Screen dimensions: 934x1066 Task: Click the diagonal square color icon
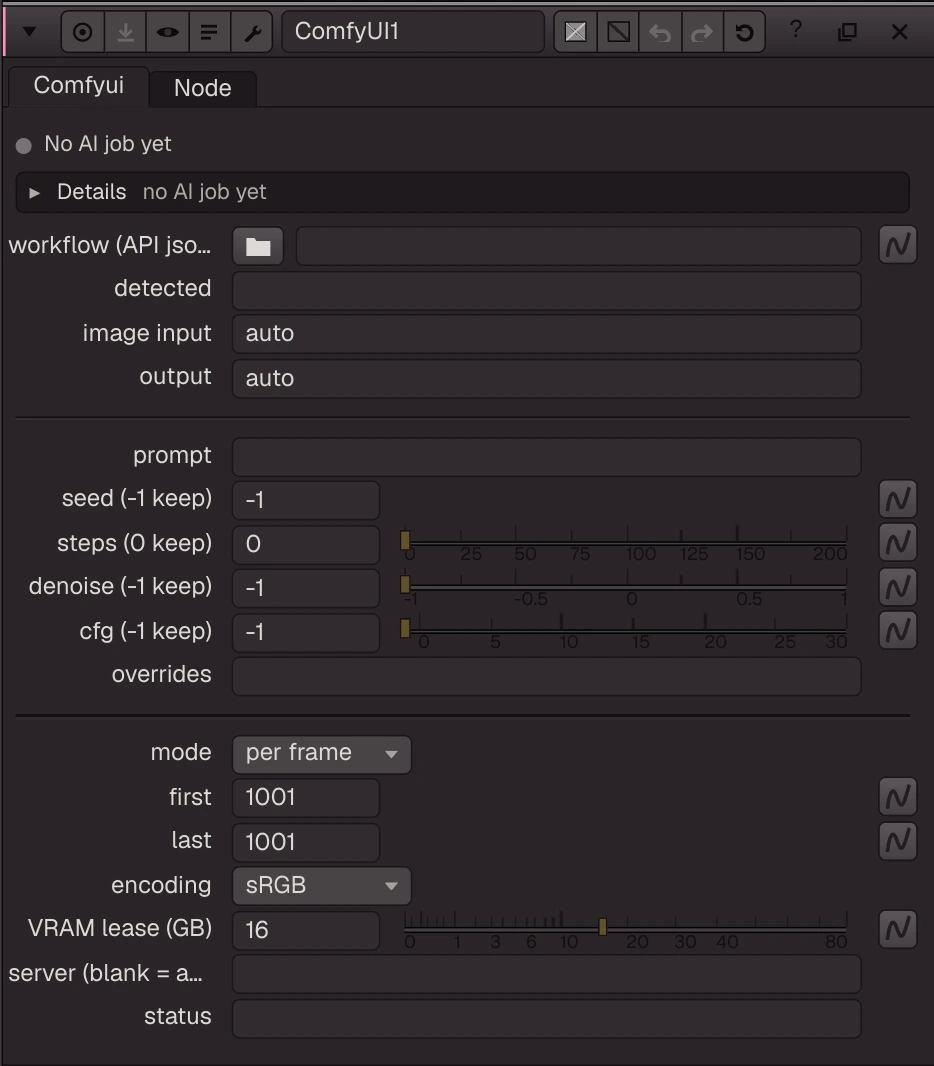point(618,32)
